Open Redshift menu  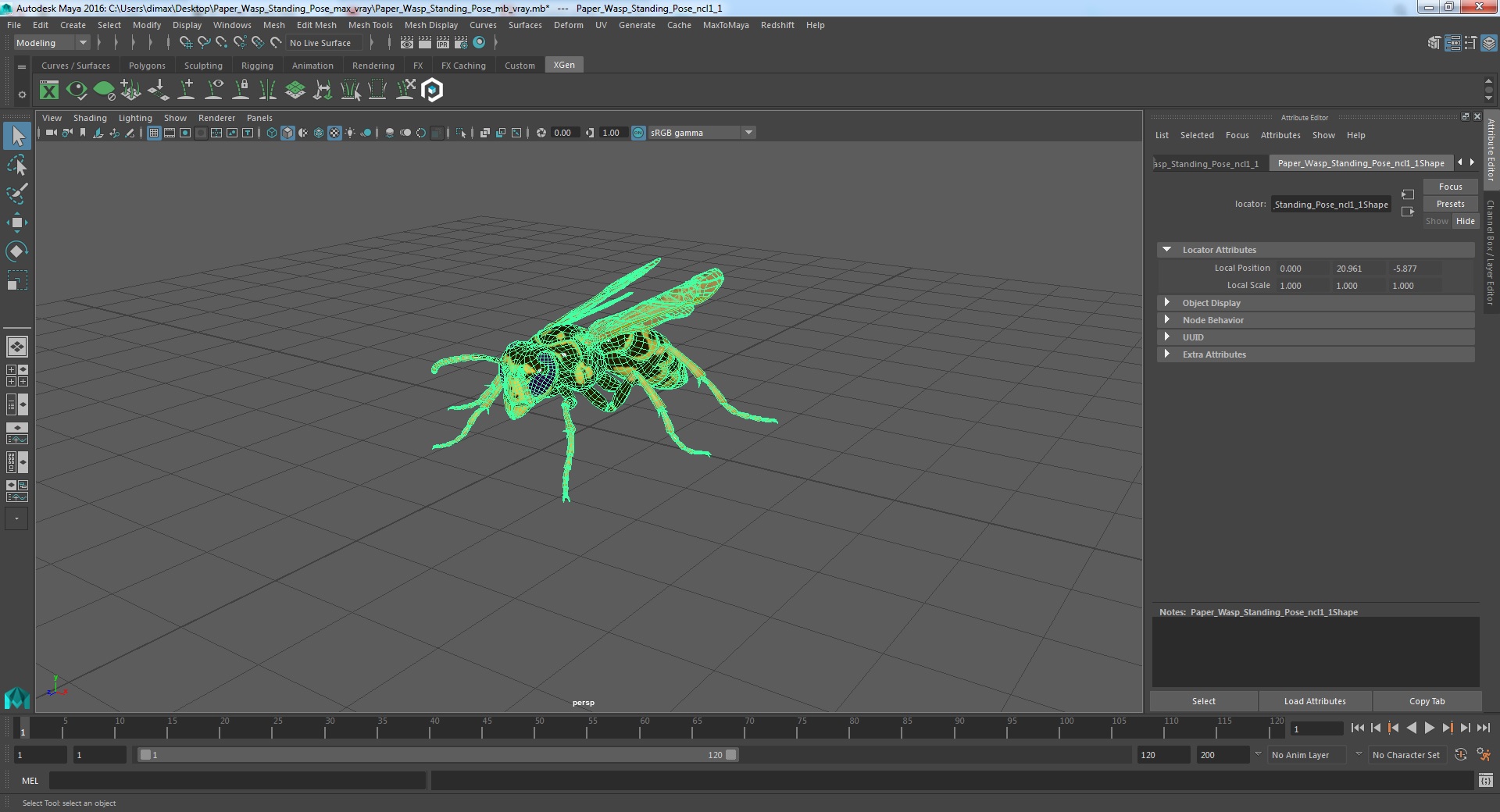click(x=777, y=25)
